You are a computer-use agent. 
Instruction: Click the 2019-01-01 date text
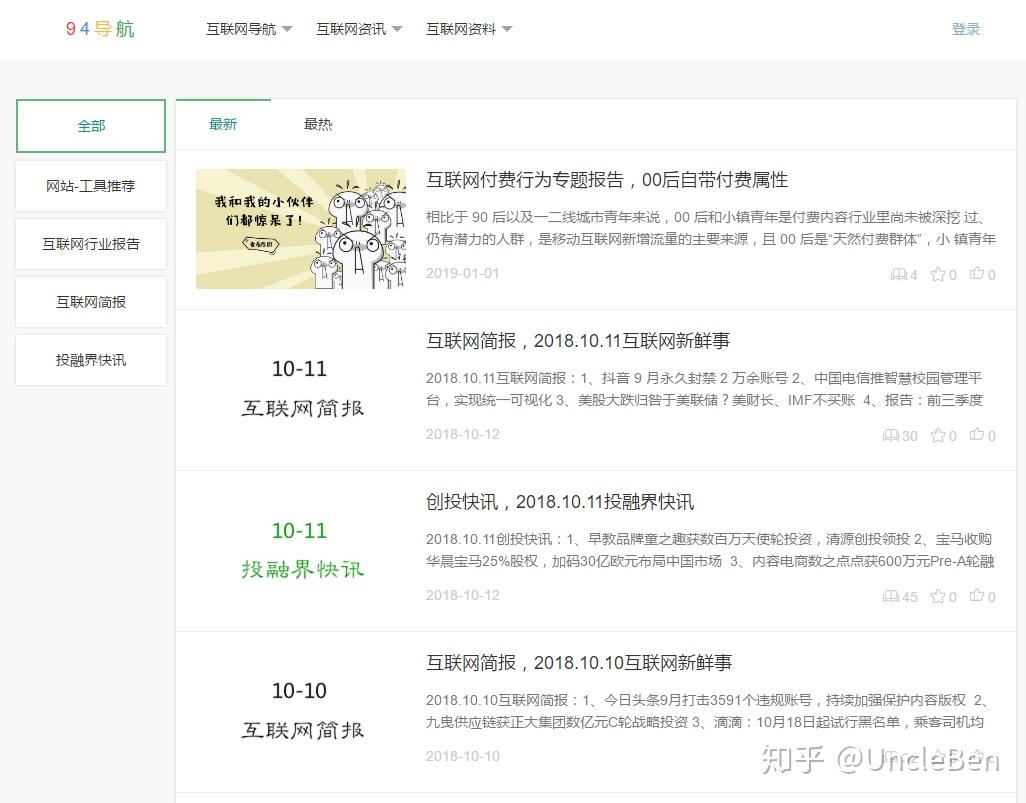pos(463,273)
